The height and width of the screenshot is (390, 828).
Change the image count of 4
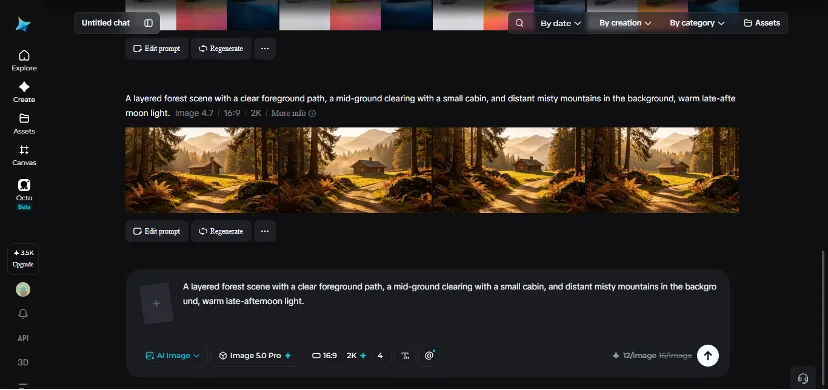point(380,356)
